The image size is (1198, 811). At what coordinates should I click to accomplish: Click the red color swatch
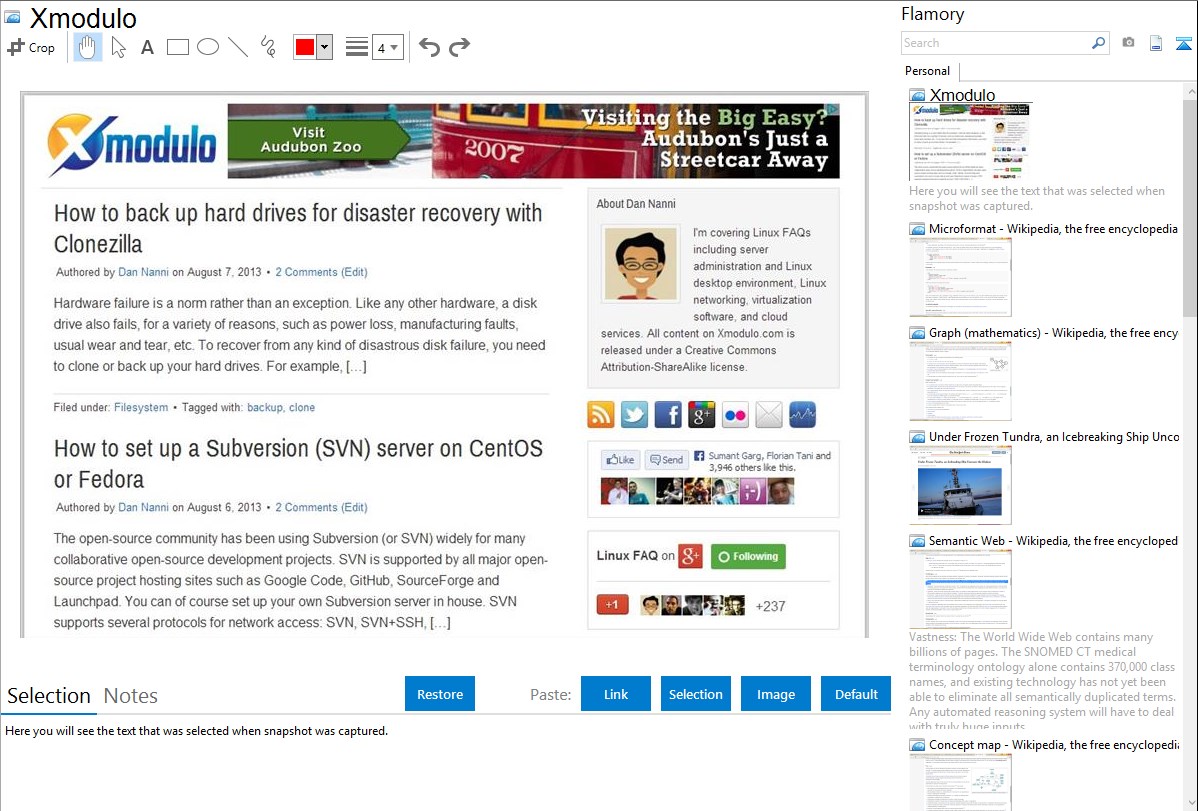tap(304, 47)
